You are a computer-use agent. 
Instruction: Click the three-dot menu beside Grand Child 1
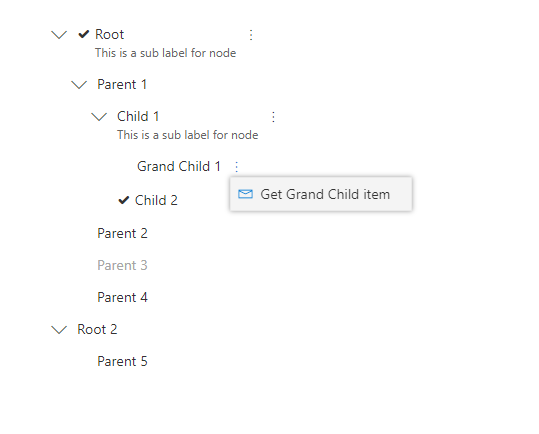coord(236,167)
